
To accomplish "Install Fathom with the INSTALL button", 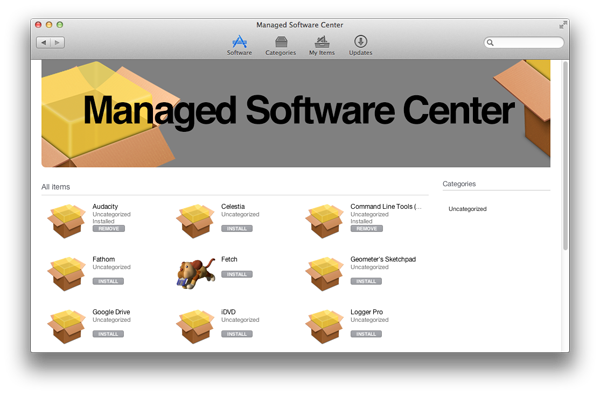I will click(x=108, y=281).
